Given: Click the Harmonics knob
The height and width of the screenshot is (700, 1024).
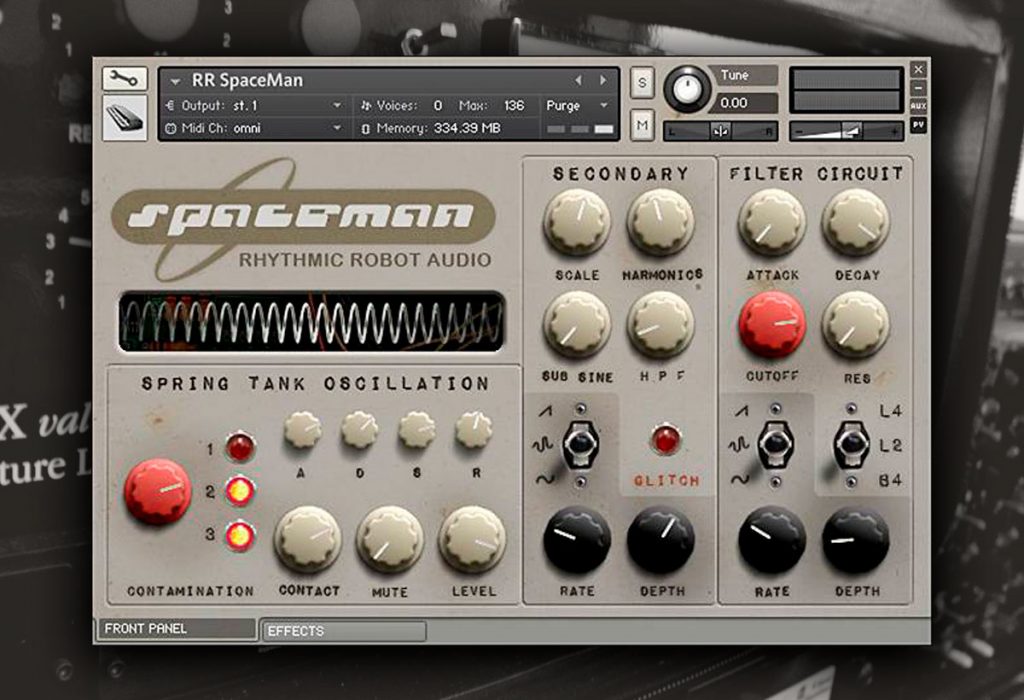Looking at the screenshot, I should [661, 221].
